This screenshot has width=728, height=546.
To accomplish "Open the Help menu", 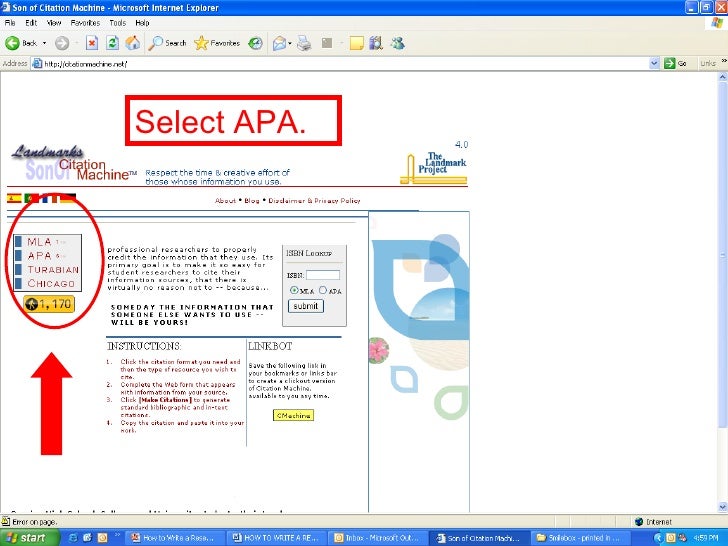I will tap(142, 23).
